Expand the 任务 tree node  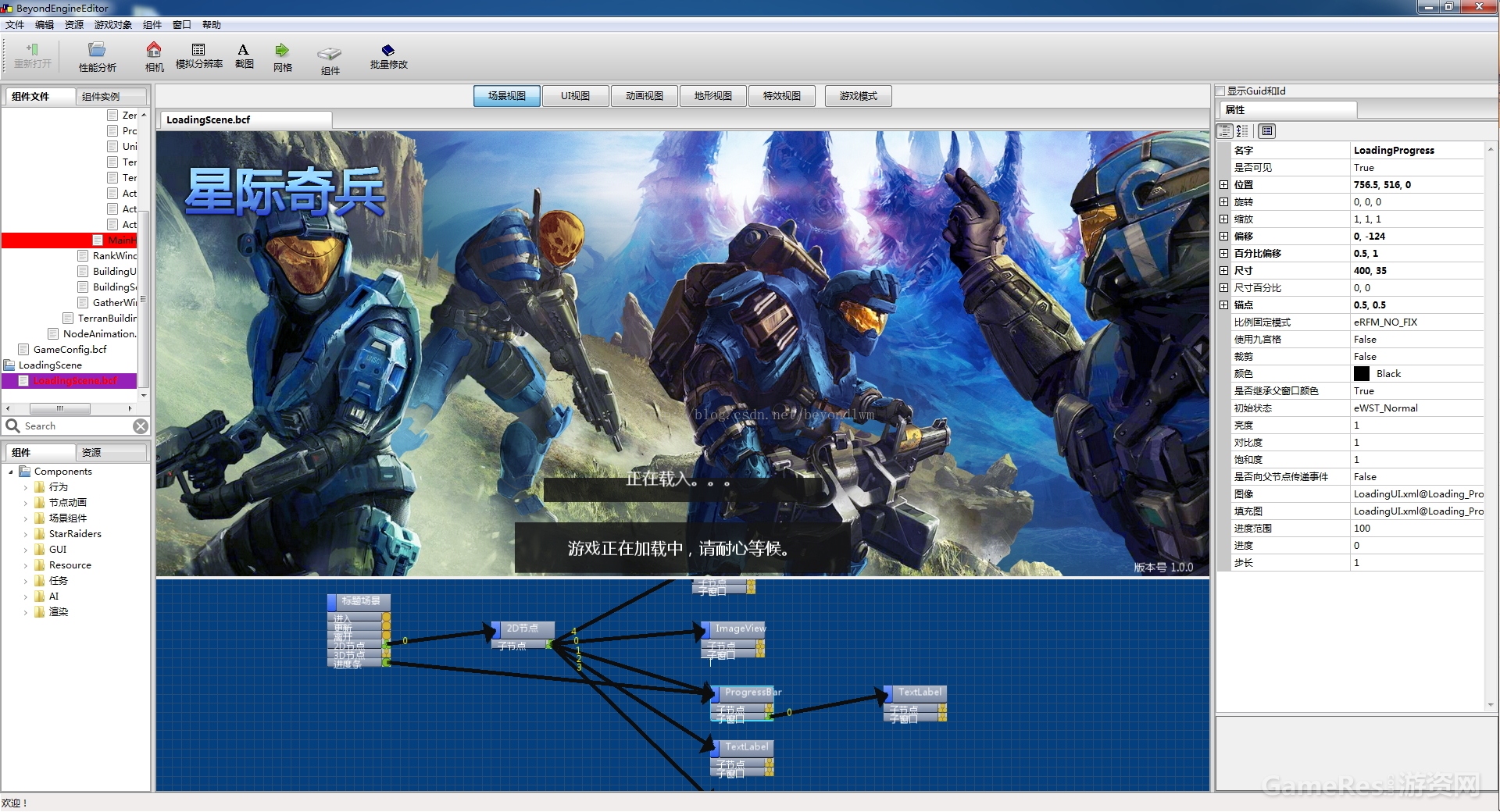click(x=25, y=581)
